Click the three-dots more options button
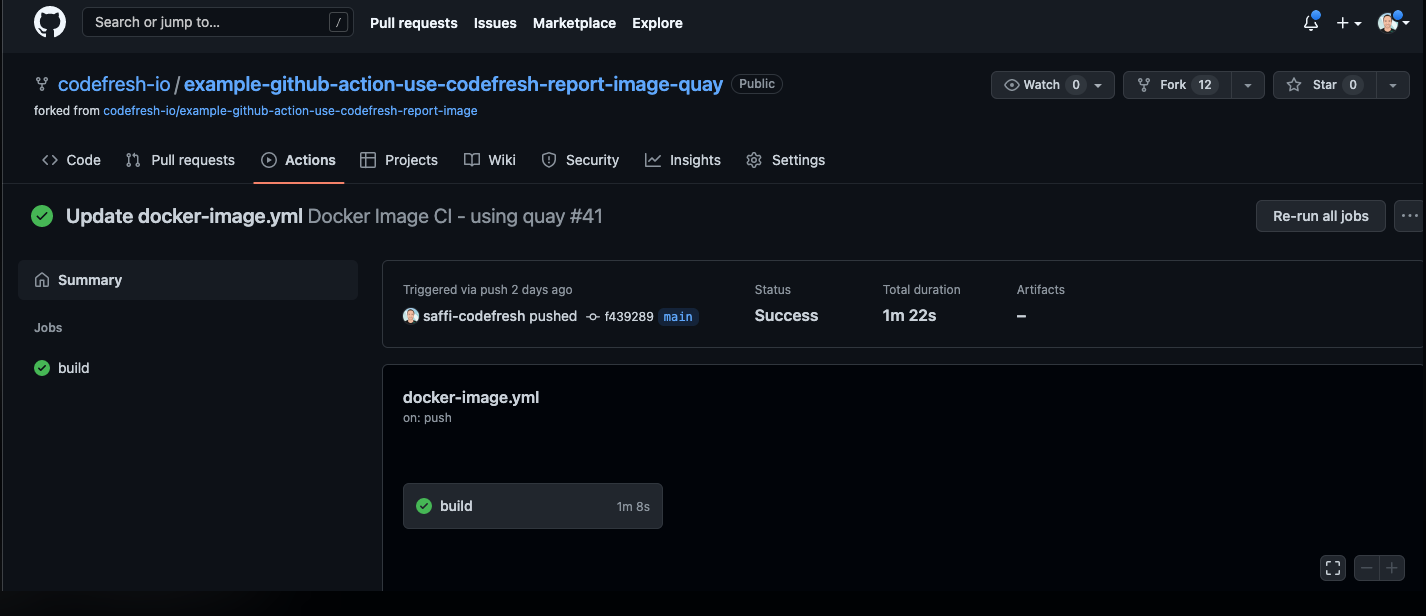This screenshot has height=616, width=1426. 1409,215
